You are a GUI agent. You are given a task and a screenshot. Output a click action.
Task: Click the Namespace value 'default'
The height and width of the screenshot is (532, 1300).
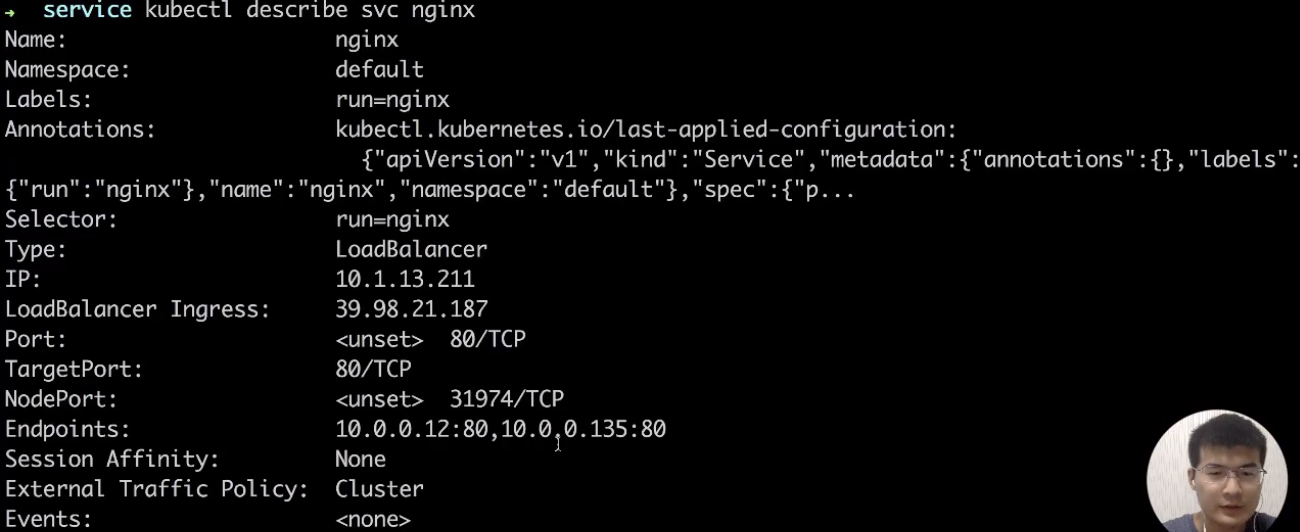(379, 70)
